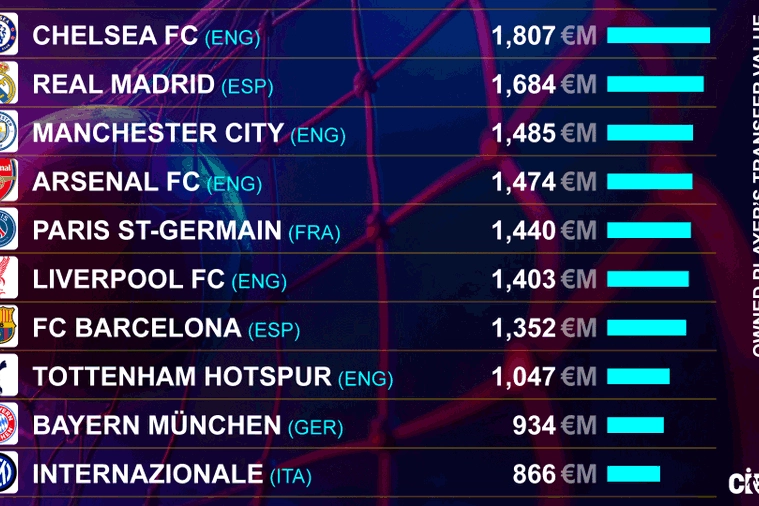
Task: Select the CHELSEA FC team name
Action: [115, 36]
